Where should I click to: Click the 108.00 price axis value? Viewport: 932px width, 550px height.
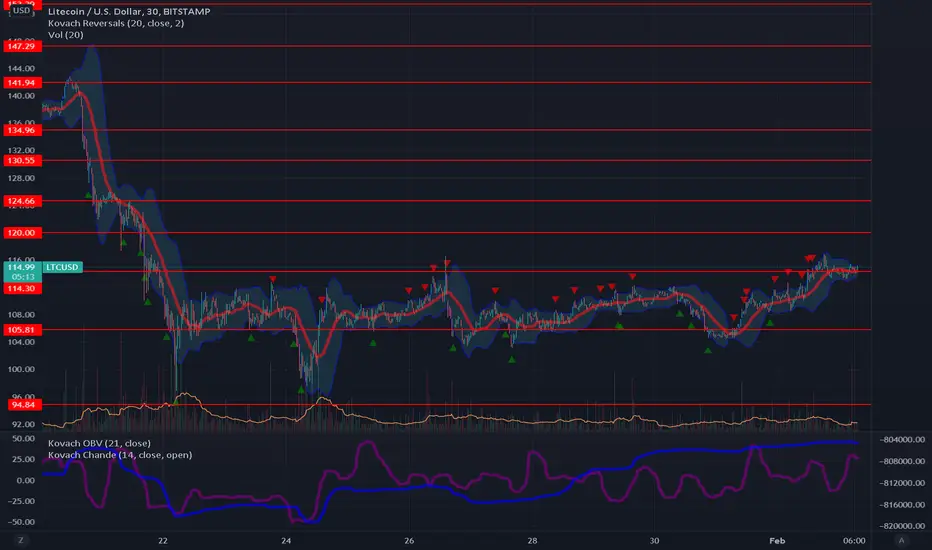21,315
